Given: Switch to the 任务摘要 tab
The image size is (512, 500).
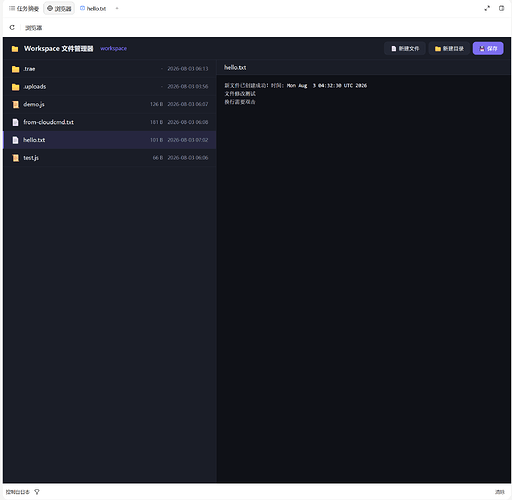Looking at the screenshot, I should pyautogui.click(x=24, y=8).
